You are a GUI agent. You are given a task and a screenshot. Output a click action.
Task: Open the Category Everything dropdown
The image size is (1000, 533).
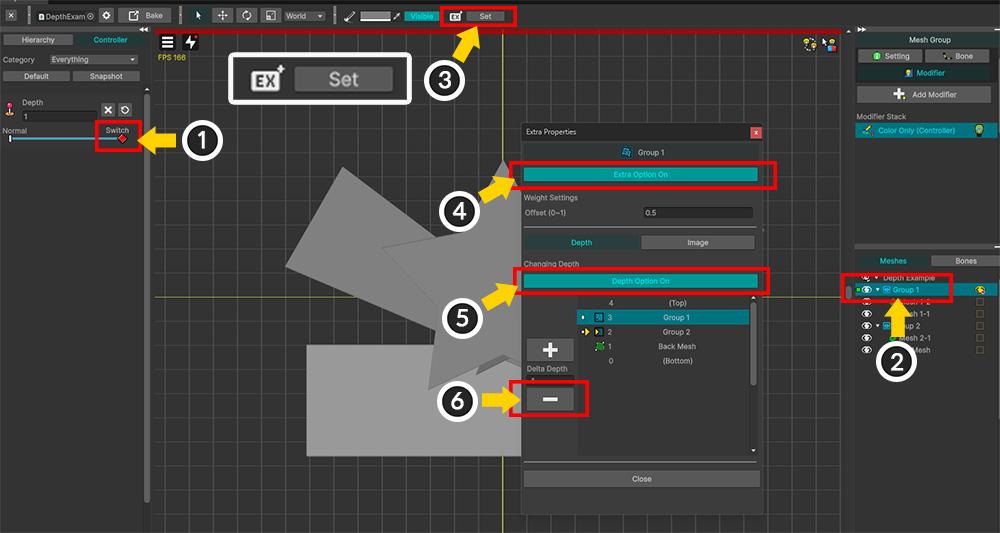tap(93, 60)
